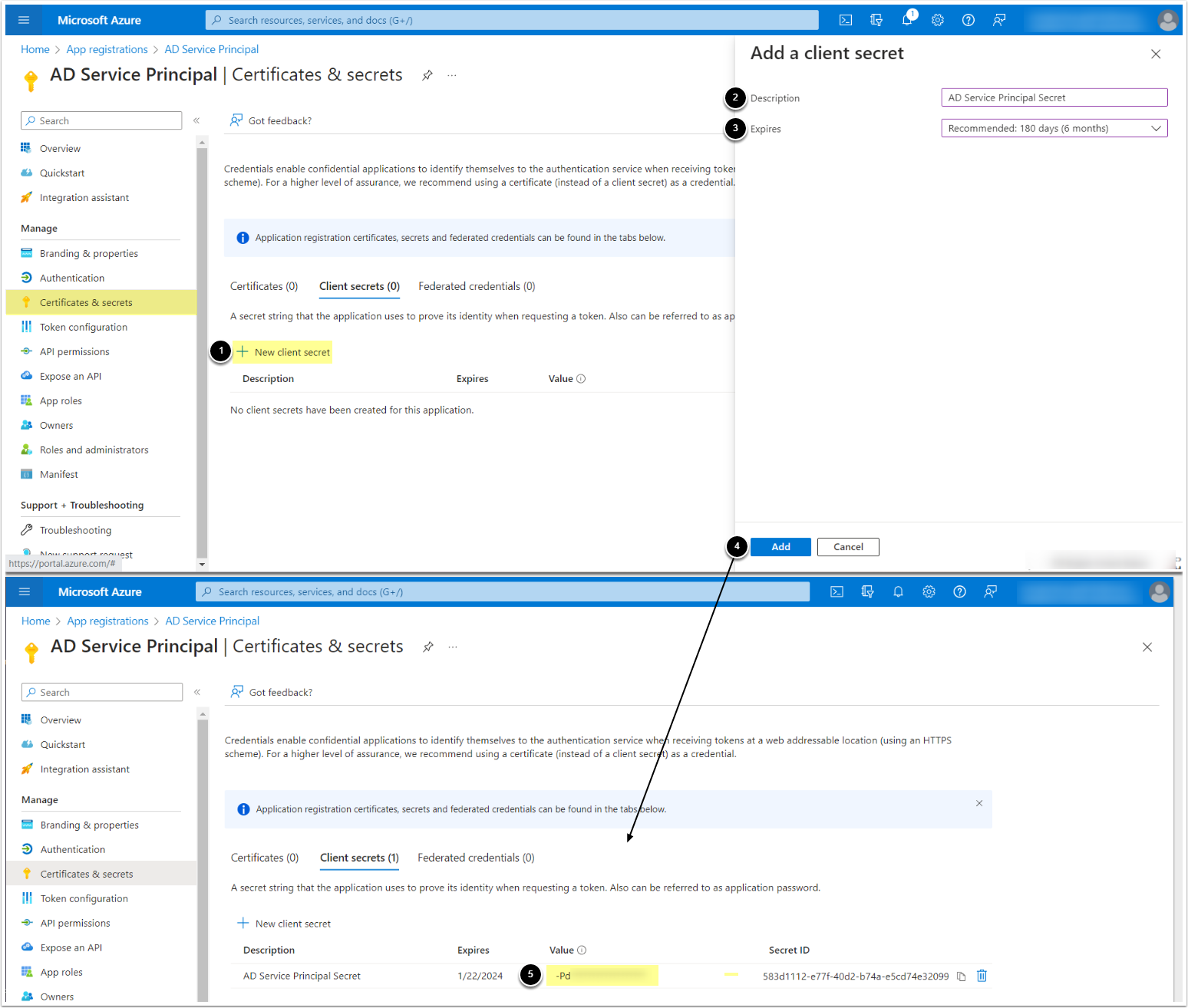Open Settings gear in lower portal header

(x=929, y=591)
